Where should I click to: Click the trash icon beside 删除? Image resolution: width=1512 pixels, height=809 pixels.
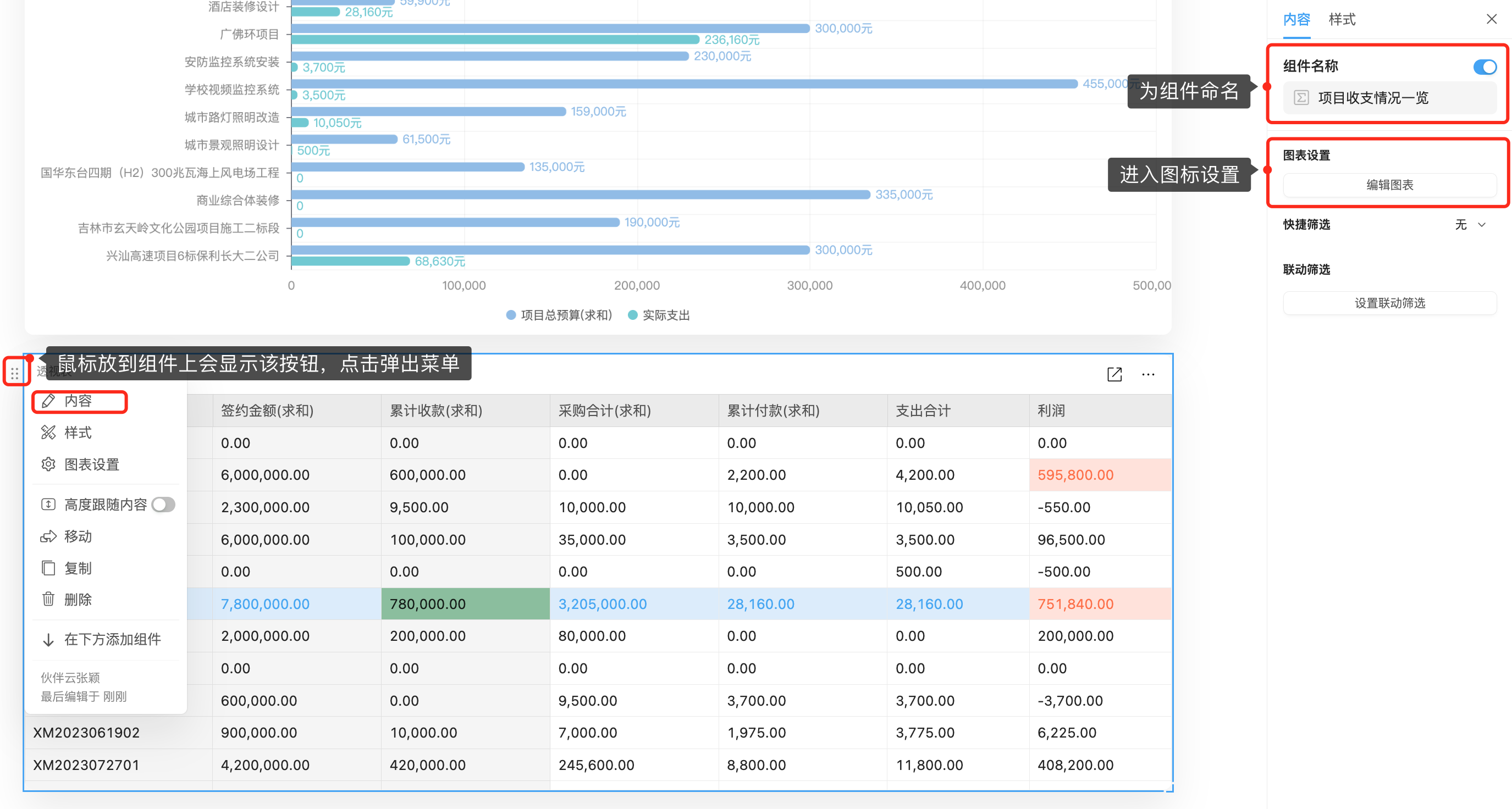(x=49, y=600)
